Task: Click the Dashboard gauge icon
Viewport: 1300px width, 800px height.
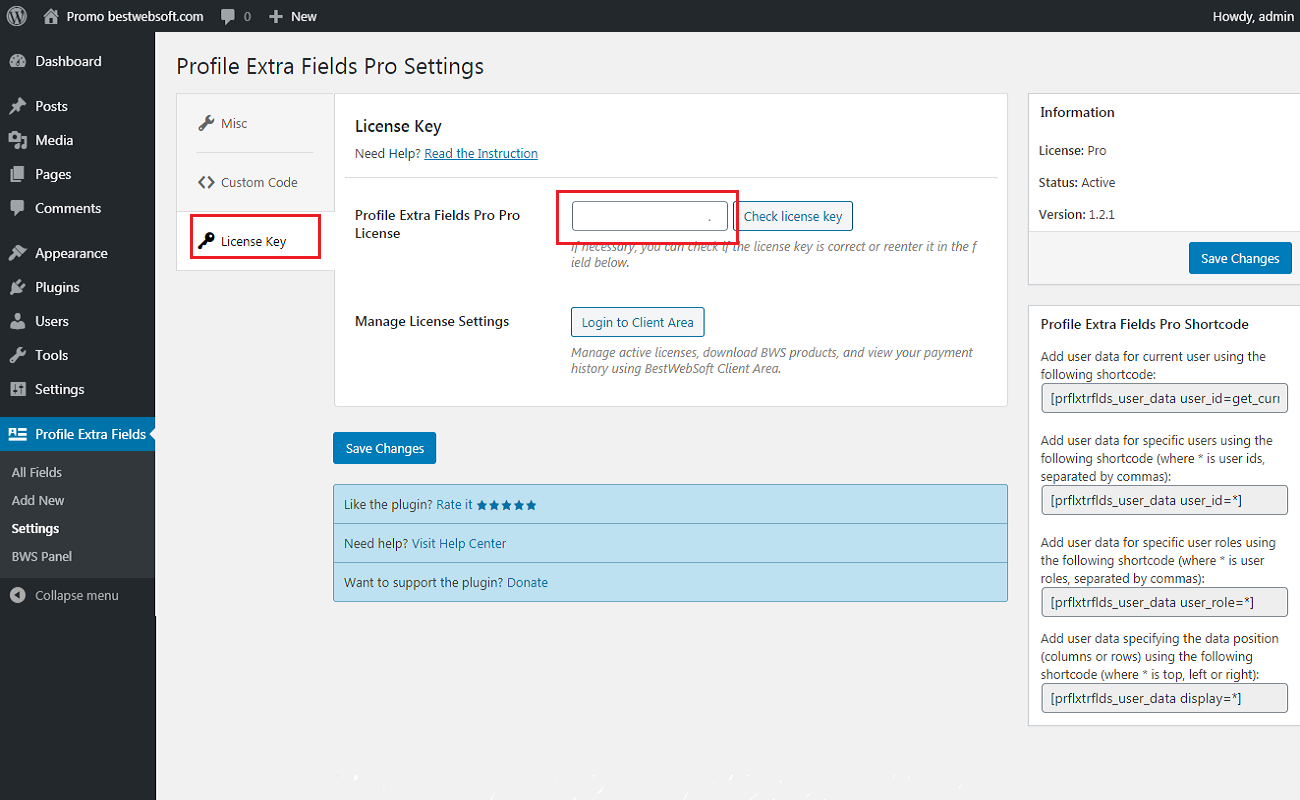Action: pyautogui.click(x=18, y=61)
